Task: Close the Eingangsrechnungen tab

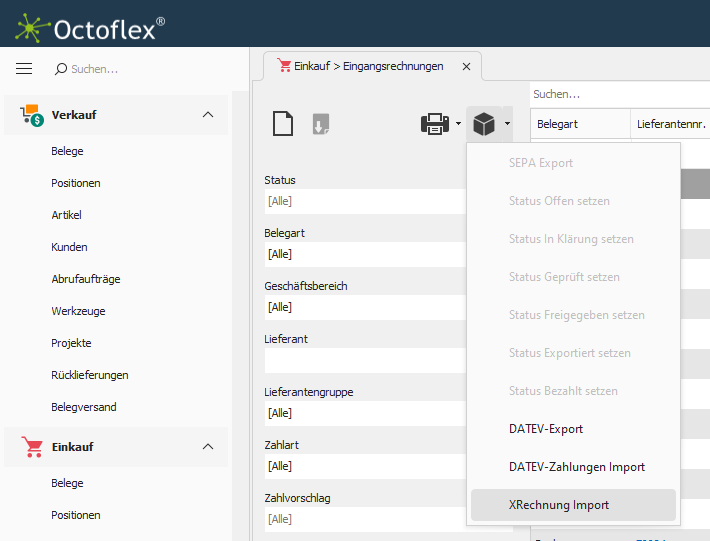Action: point(466,67)
